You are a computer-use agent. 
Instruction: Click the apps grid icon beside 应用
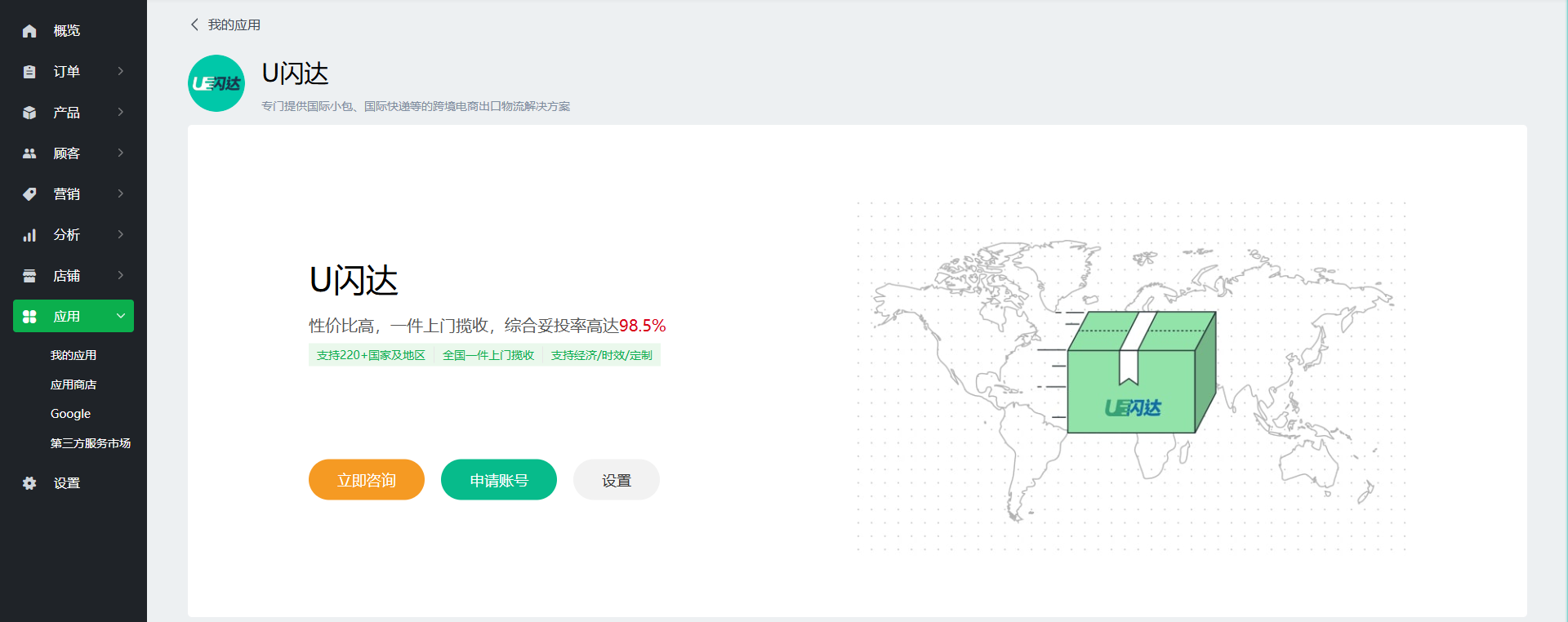coord(29,317)
